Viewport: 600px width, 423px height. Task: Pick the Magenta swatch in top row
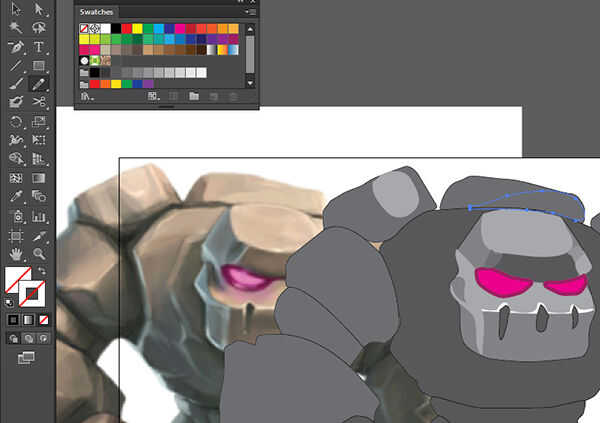click(x=180, y=28)
